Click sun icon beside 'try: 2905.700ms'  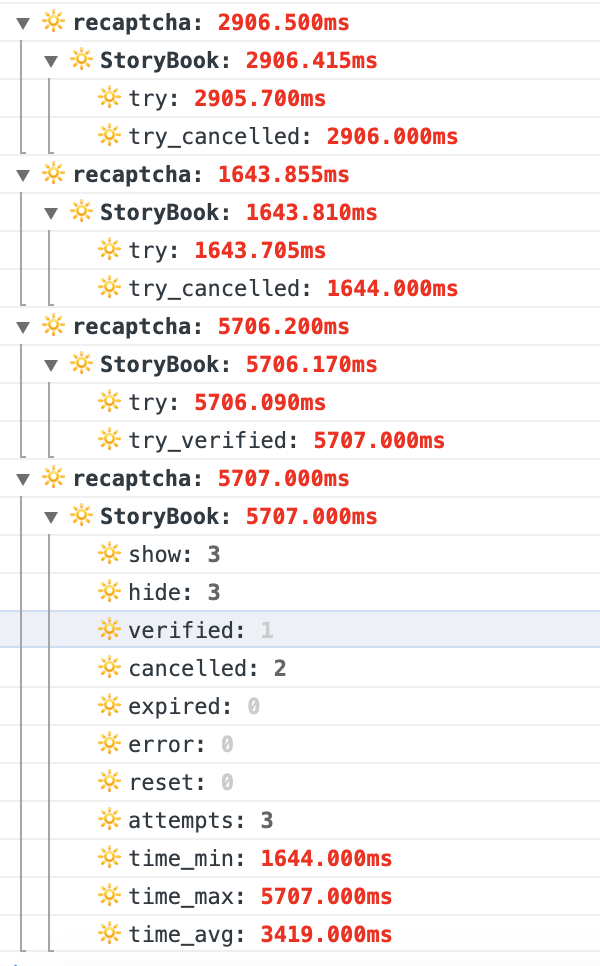tap(109, 97)
